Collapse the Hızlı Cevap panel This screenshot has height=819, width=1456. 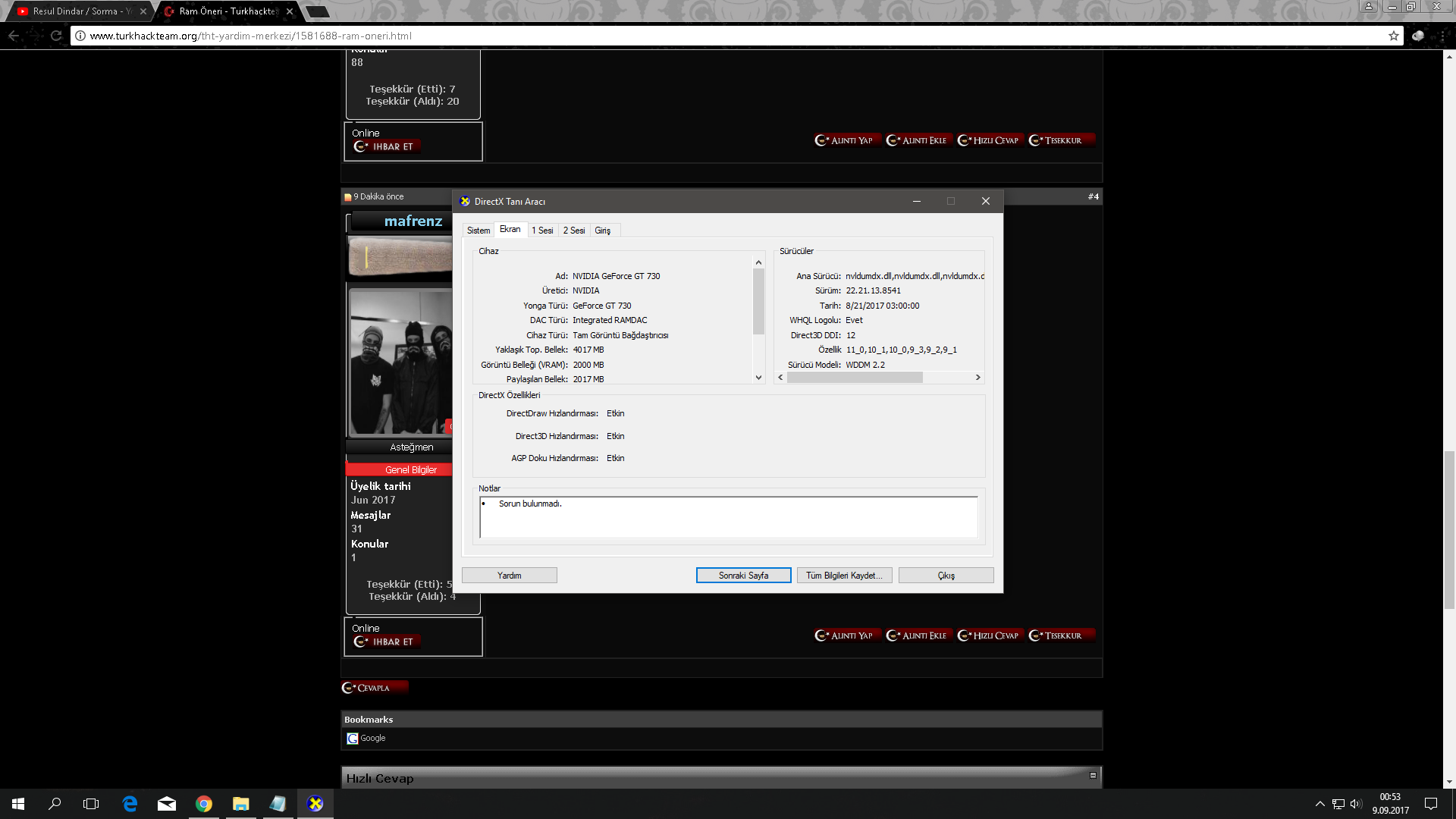coord(1093,775)
